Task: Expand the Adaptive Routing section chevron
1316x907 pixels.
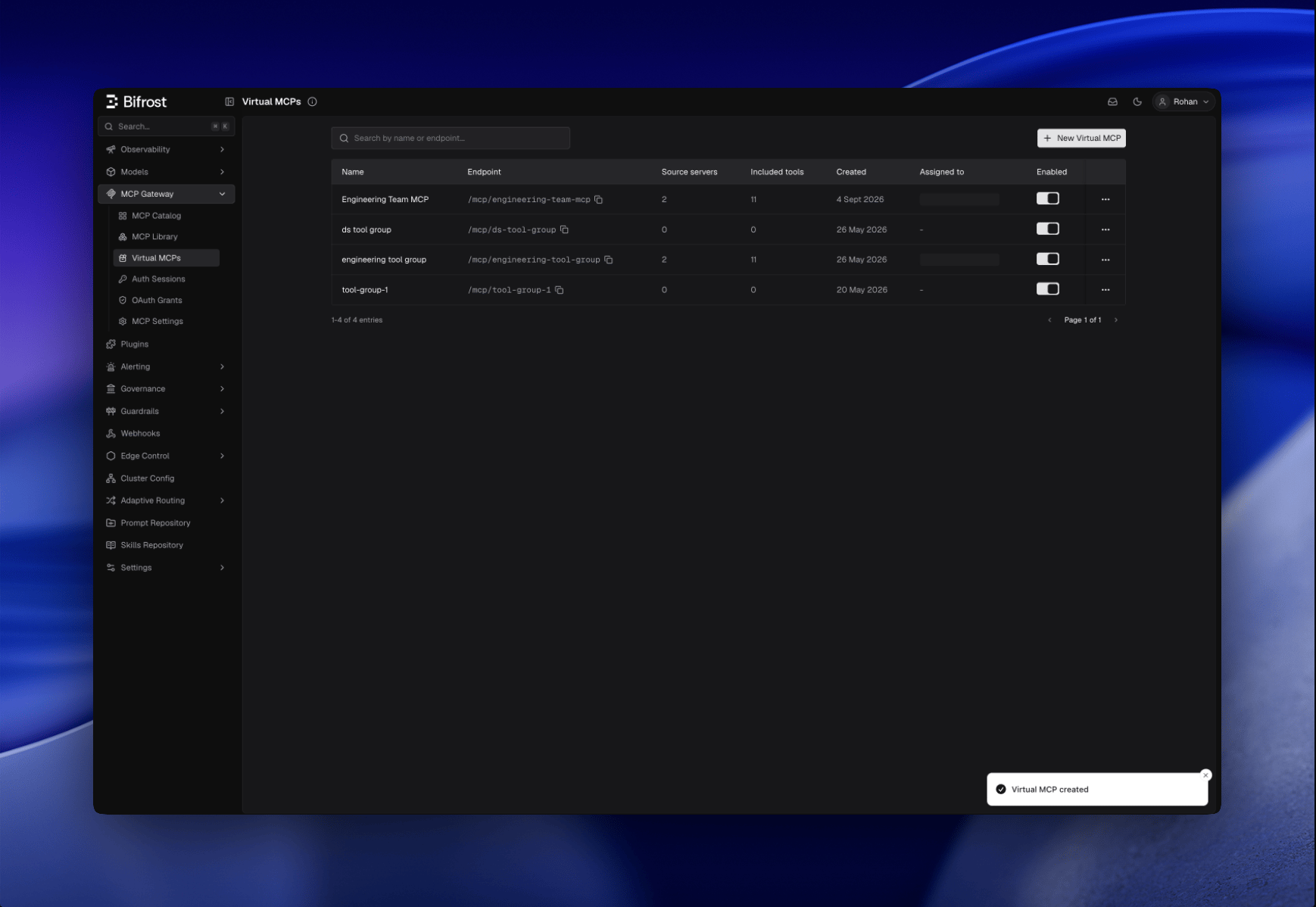Action: 222,500
